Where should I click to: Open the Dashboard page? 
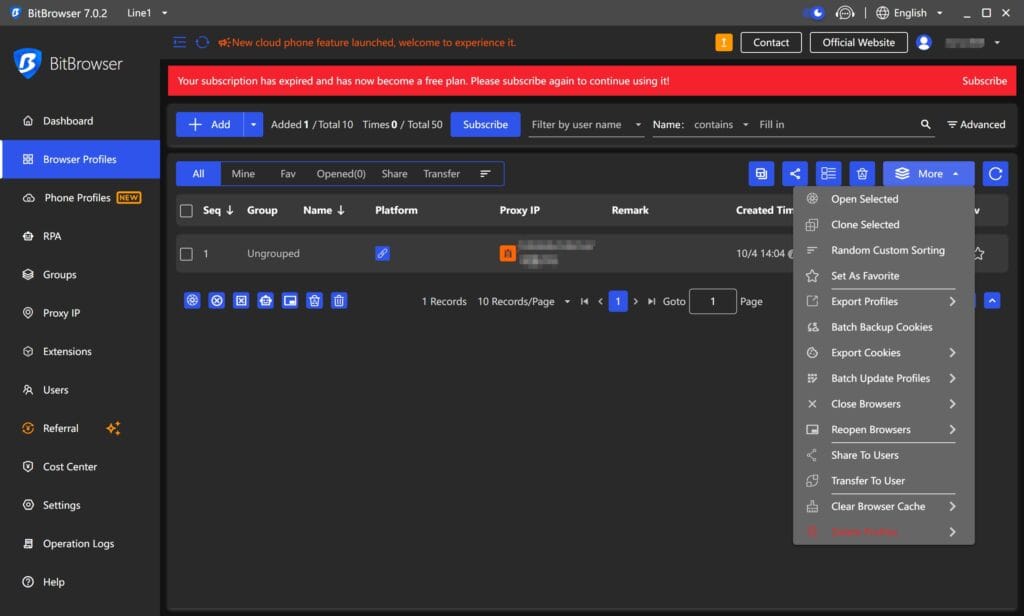(67, 121)
